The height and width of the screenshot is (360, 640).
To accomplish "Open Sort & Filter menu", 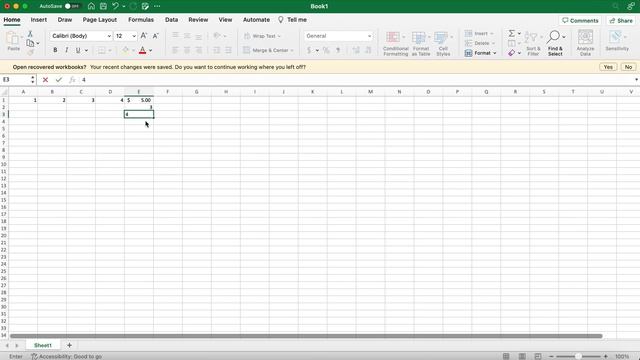I will (533, 43).
